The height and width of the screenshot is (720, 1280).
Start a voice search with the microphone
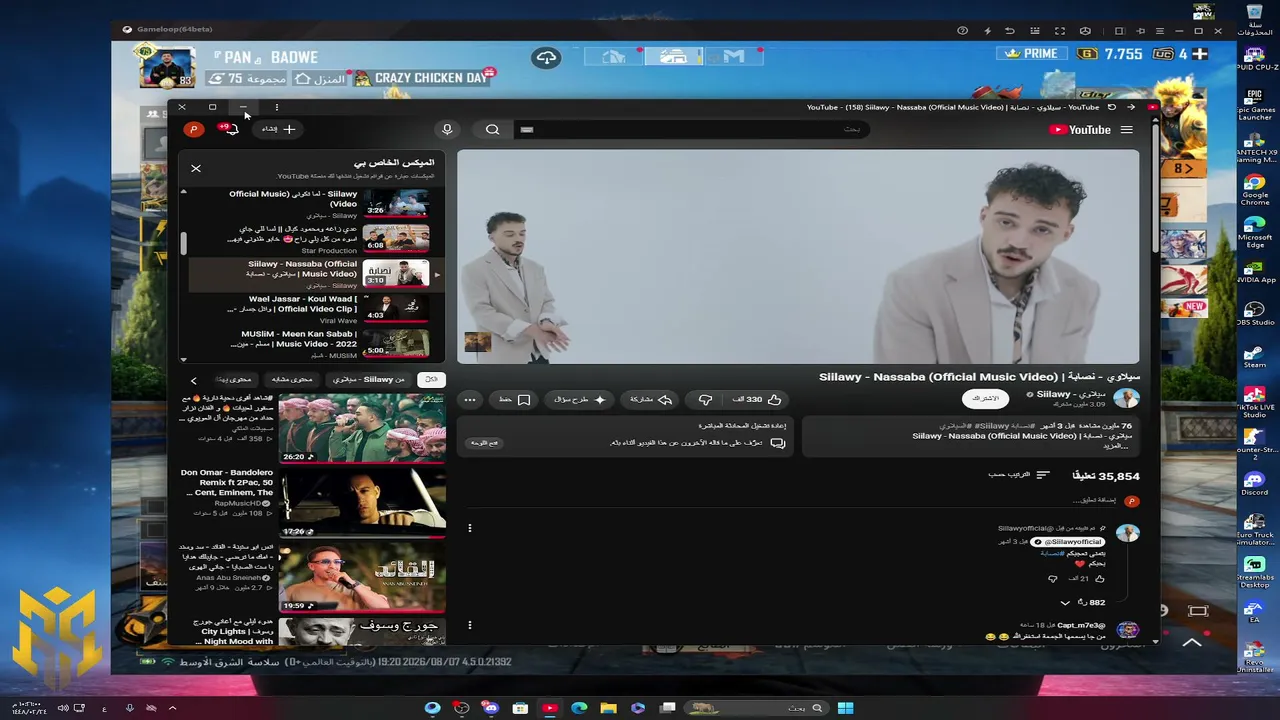click(447, 129)
